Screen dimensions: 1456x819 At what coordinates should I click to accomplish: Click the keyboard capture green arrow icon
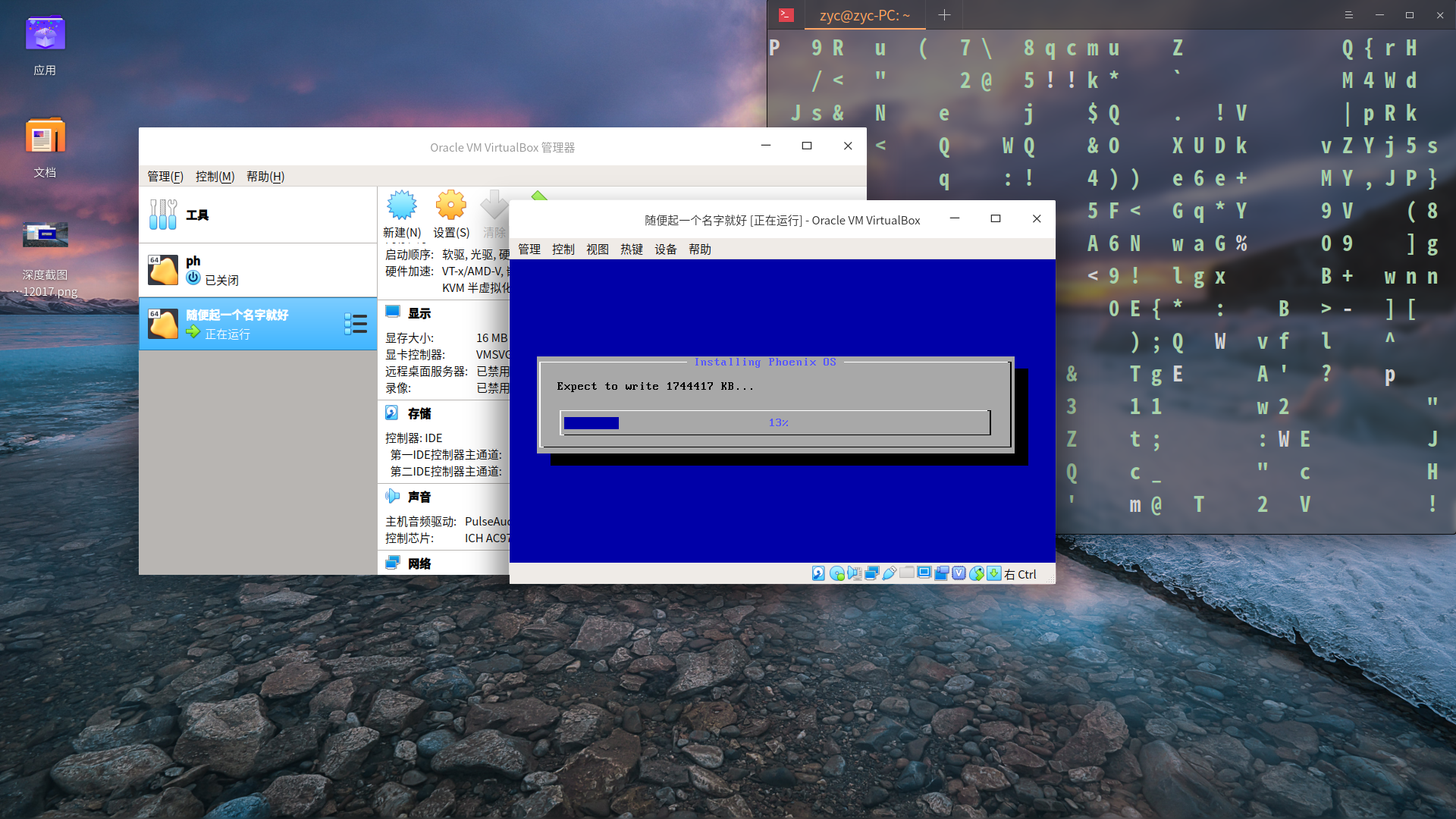pos(993,573)
